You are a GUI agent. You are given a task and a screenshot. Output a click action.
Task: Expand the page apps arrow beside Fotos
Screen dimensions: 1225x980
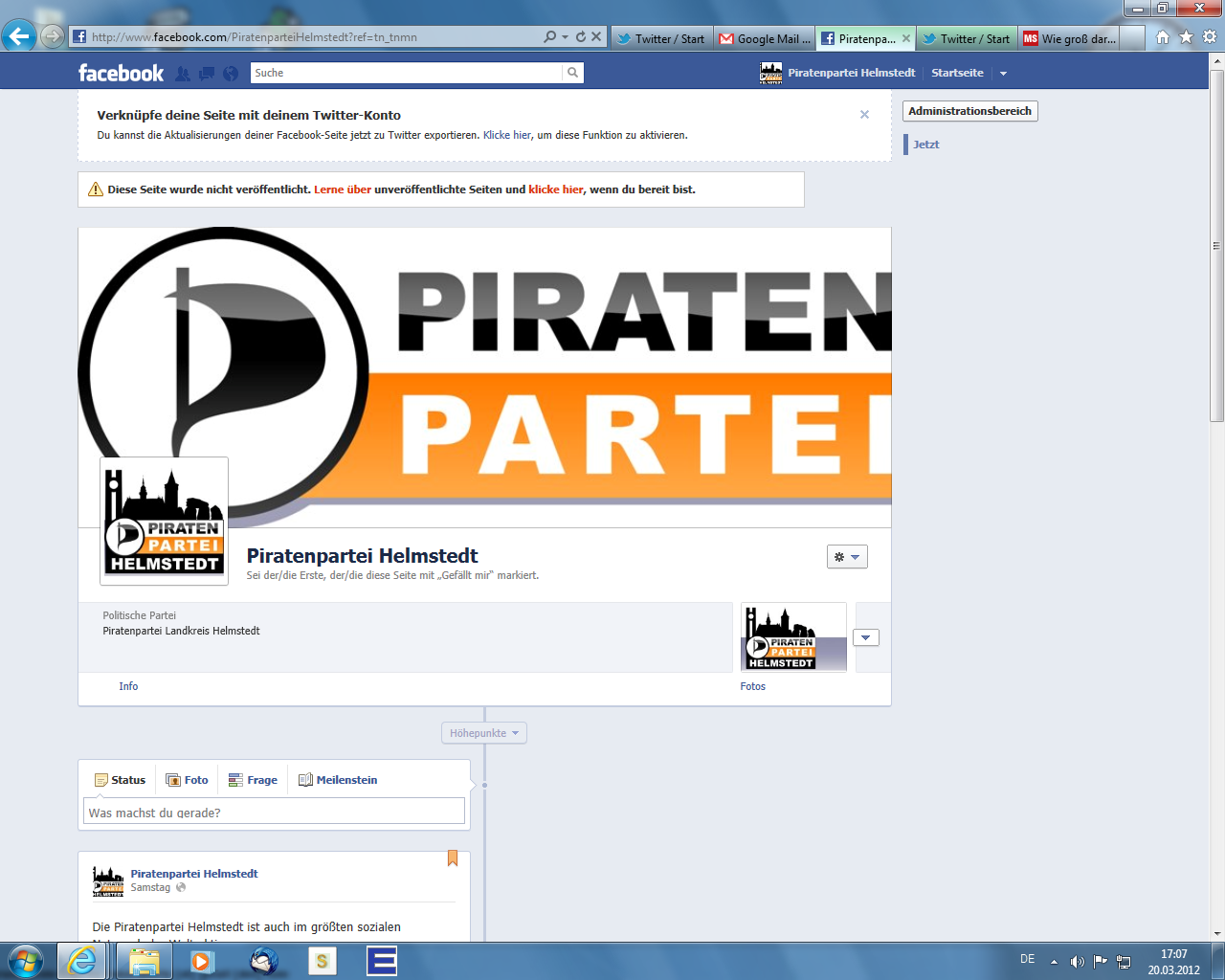(866, 638)
